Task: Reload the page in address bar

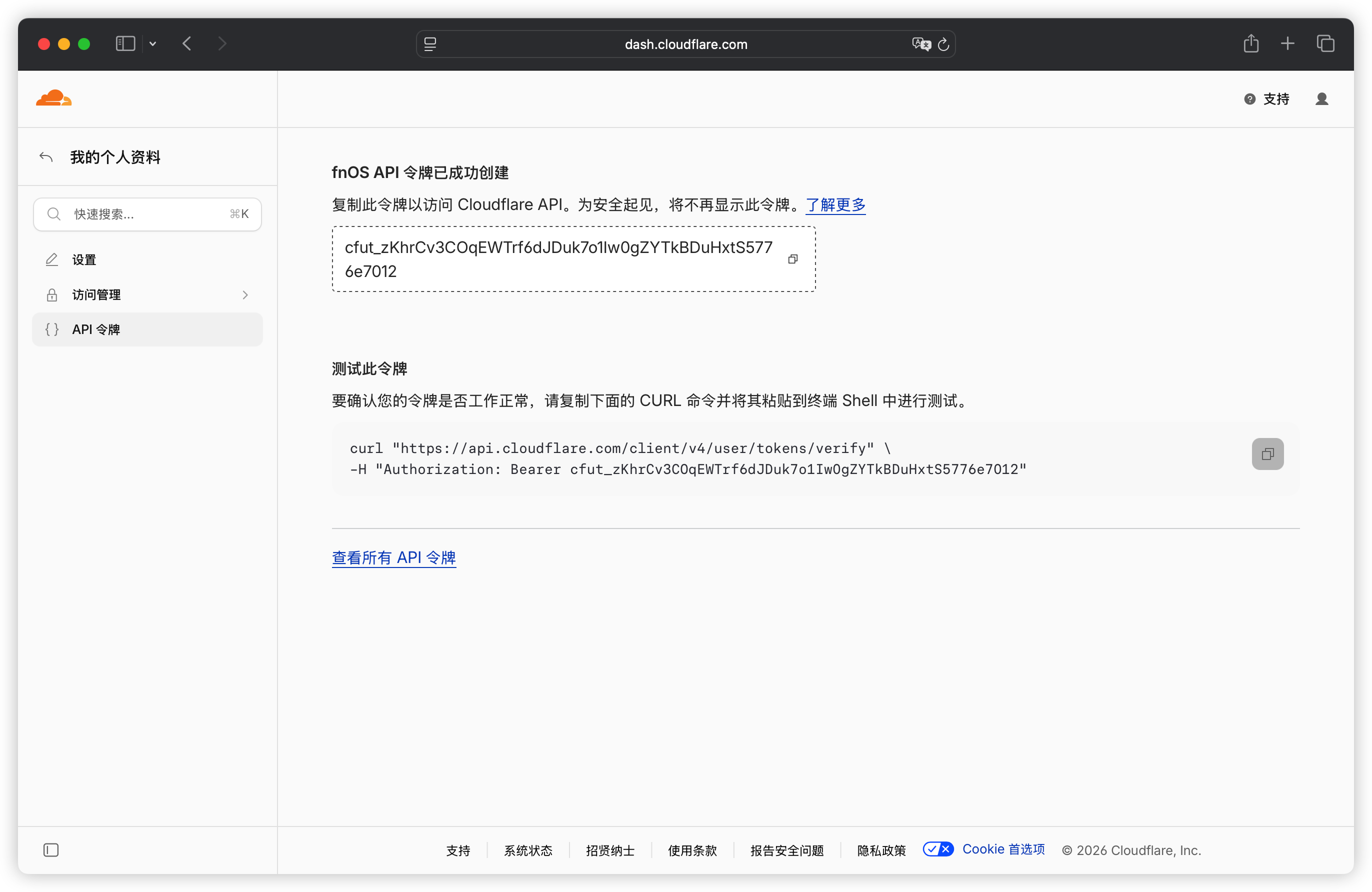Action: pyautogui.click(x=943, y=44)
